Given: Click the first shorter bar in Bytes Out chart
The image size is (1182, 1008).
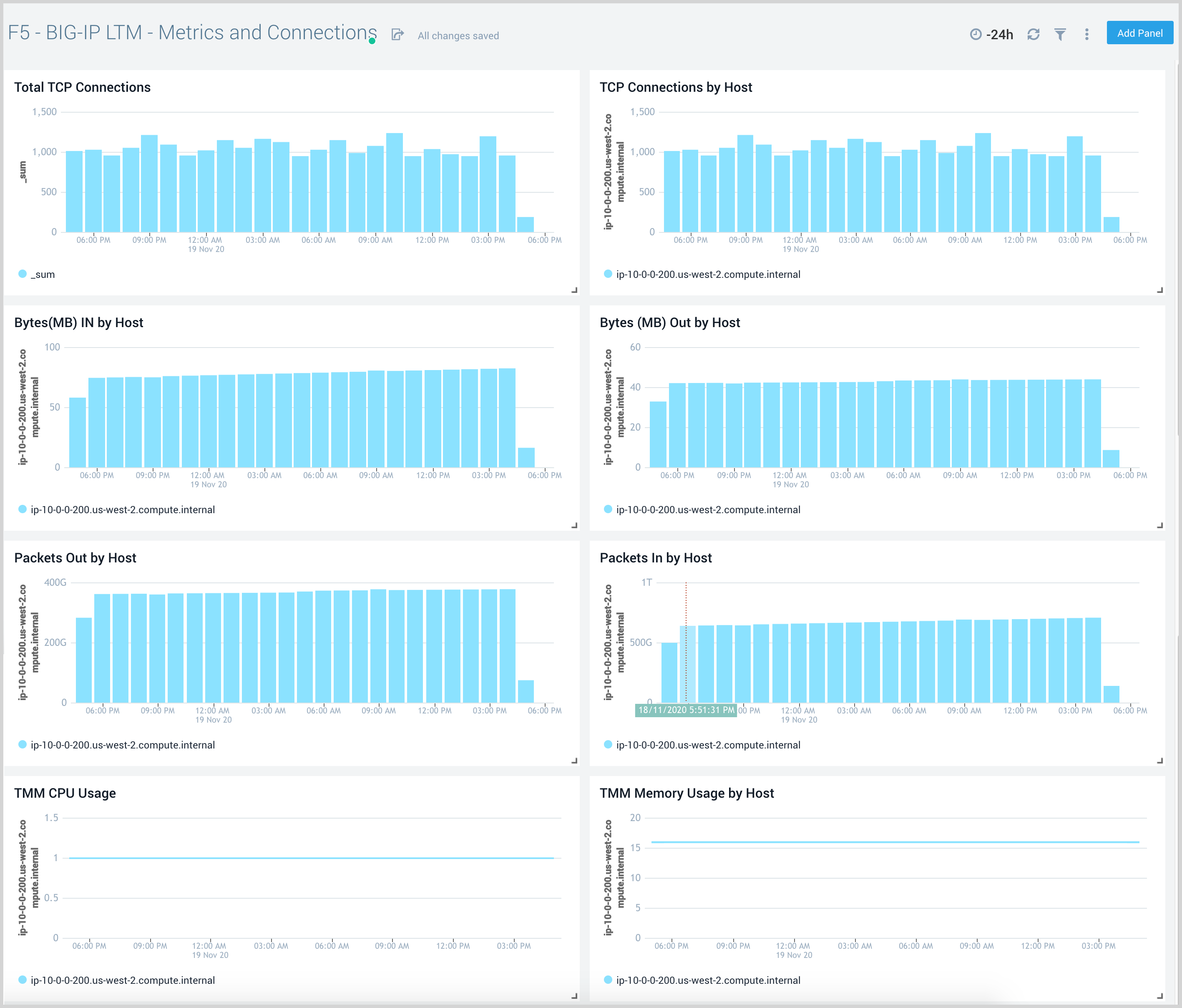Looking at the screenshot, I should point(658,434).
